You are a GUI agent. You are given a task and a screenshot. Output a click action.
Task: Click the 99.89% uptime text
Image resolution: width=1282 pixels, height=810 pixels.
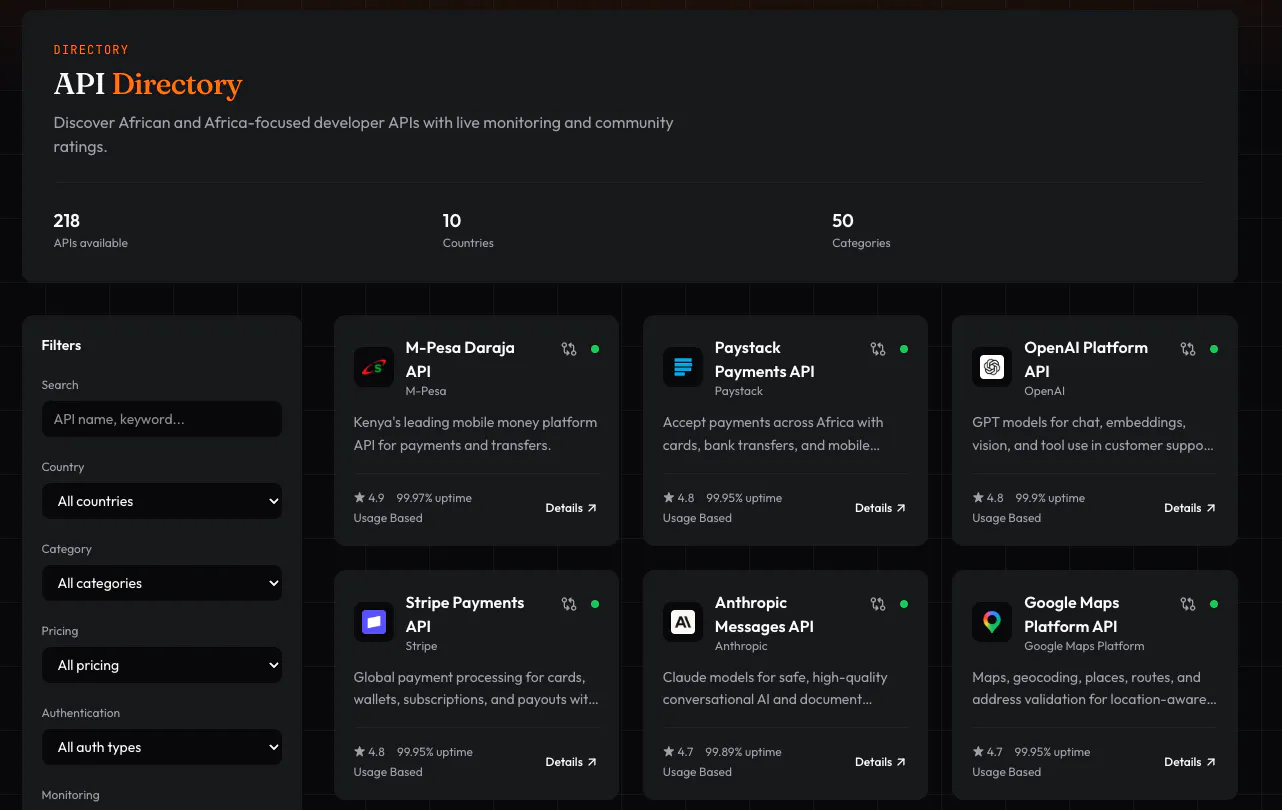coord(744,752)
